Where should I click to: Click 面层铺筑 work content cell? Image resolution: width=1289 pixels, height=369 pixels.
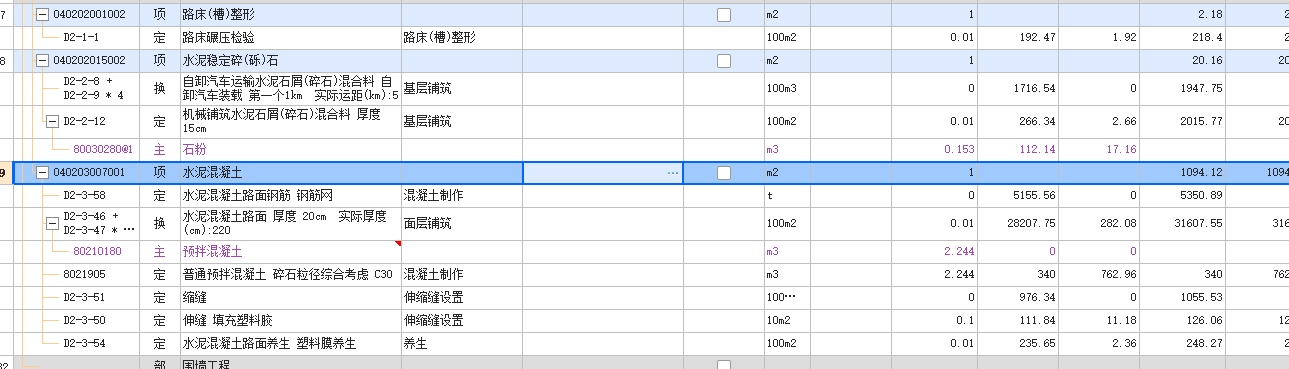pyautogui.click(x=427, y=223)
